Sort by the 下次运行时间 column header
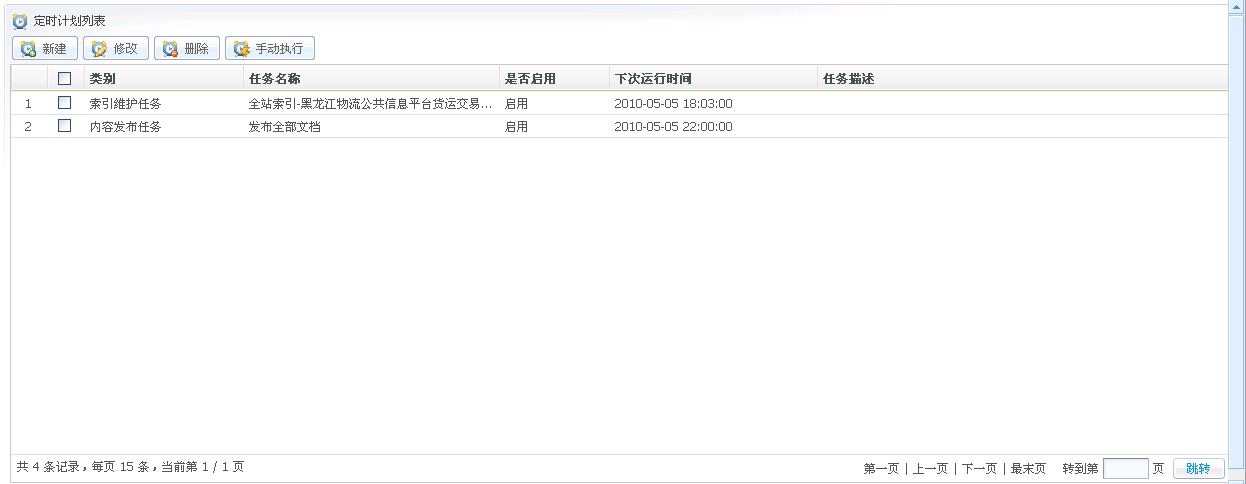 click(x=653, y=78)
